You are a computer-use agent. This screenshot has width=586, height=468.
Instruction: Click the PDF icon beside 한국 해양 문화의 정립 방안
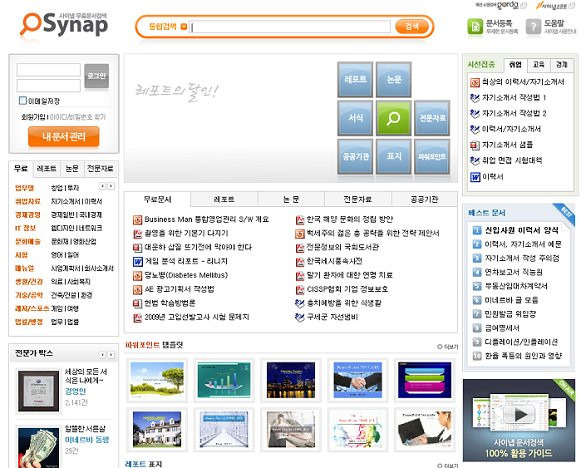(x=300, y=219)
